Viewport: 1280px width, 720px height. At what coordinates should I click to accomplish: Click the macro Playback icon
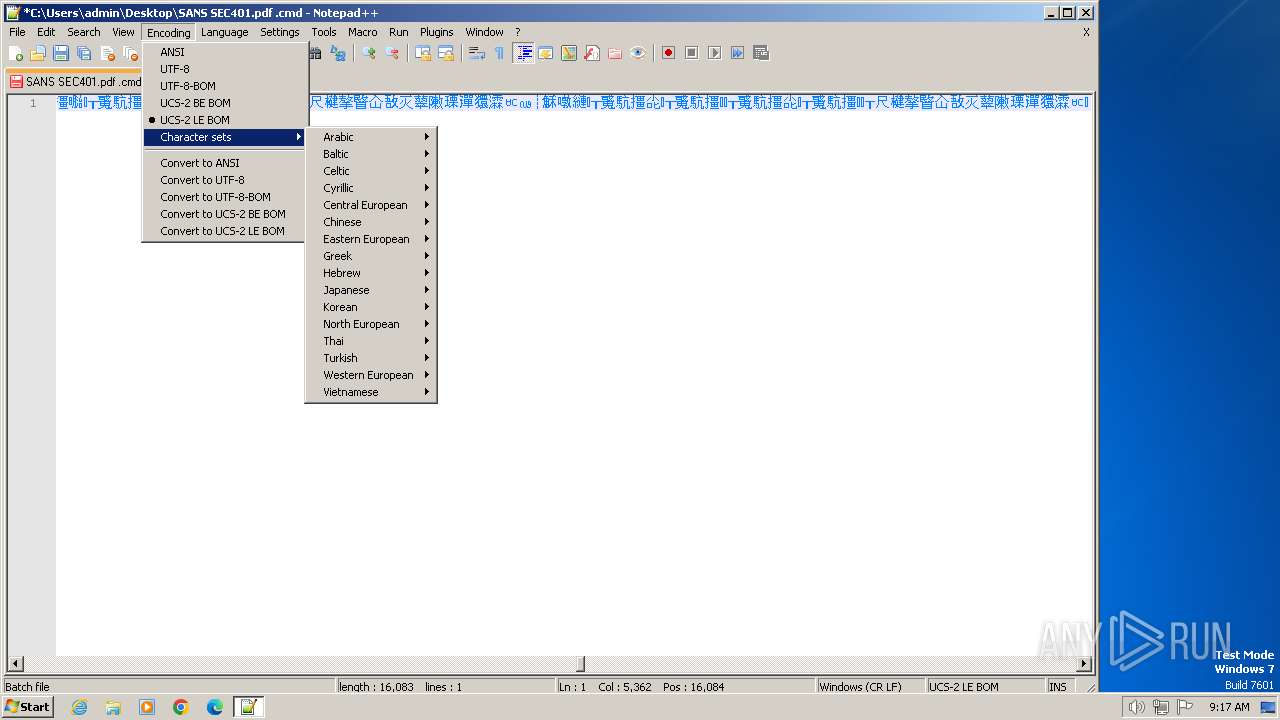click(714, 53)
